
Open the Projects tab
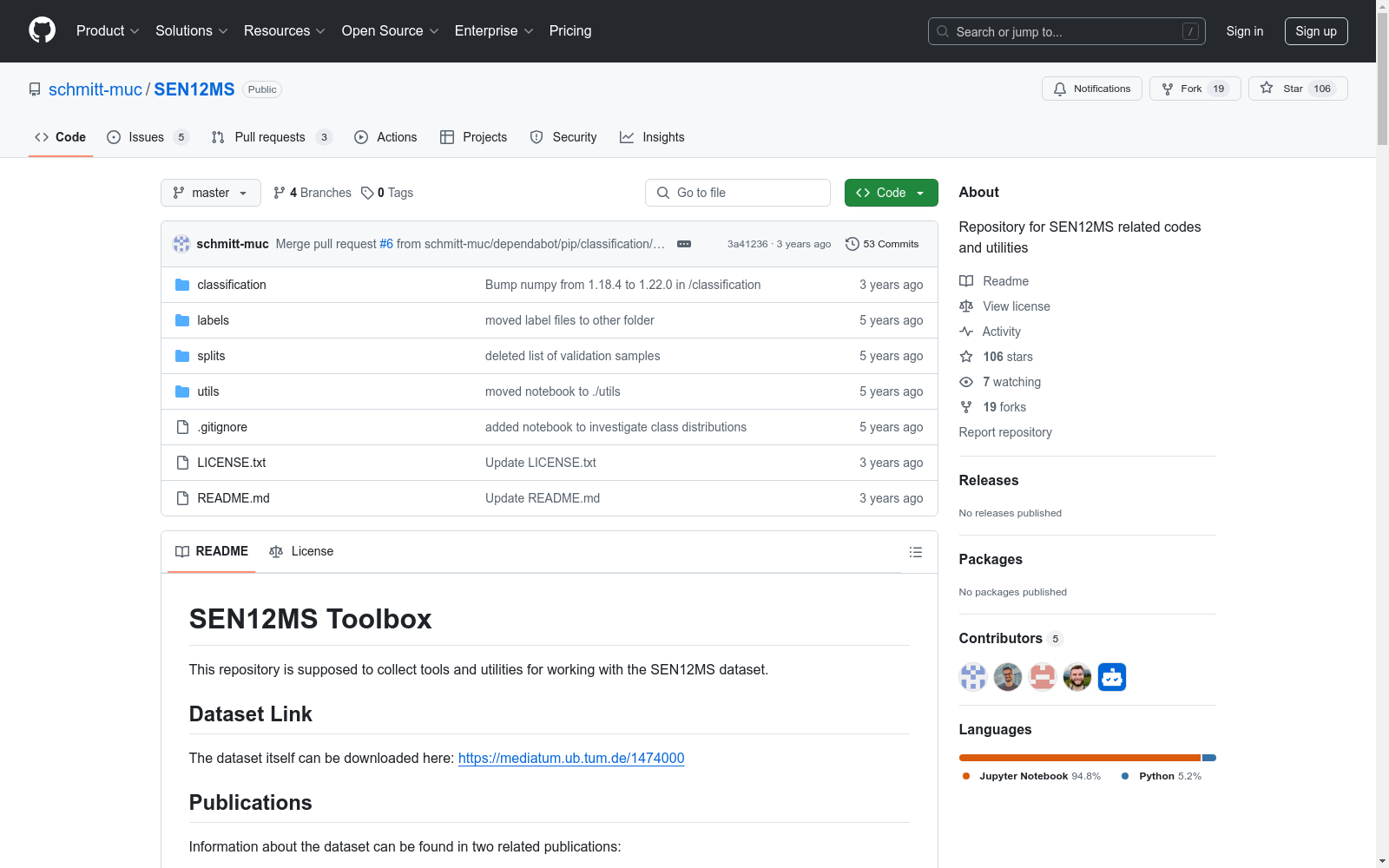474,137
